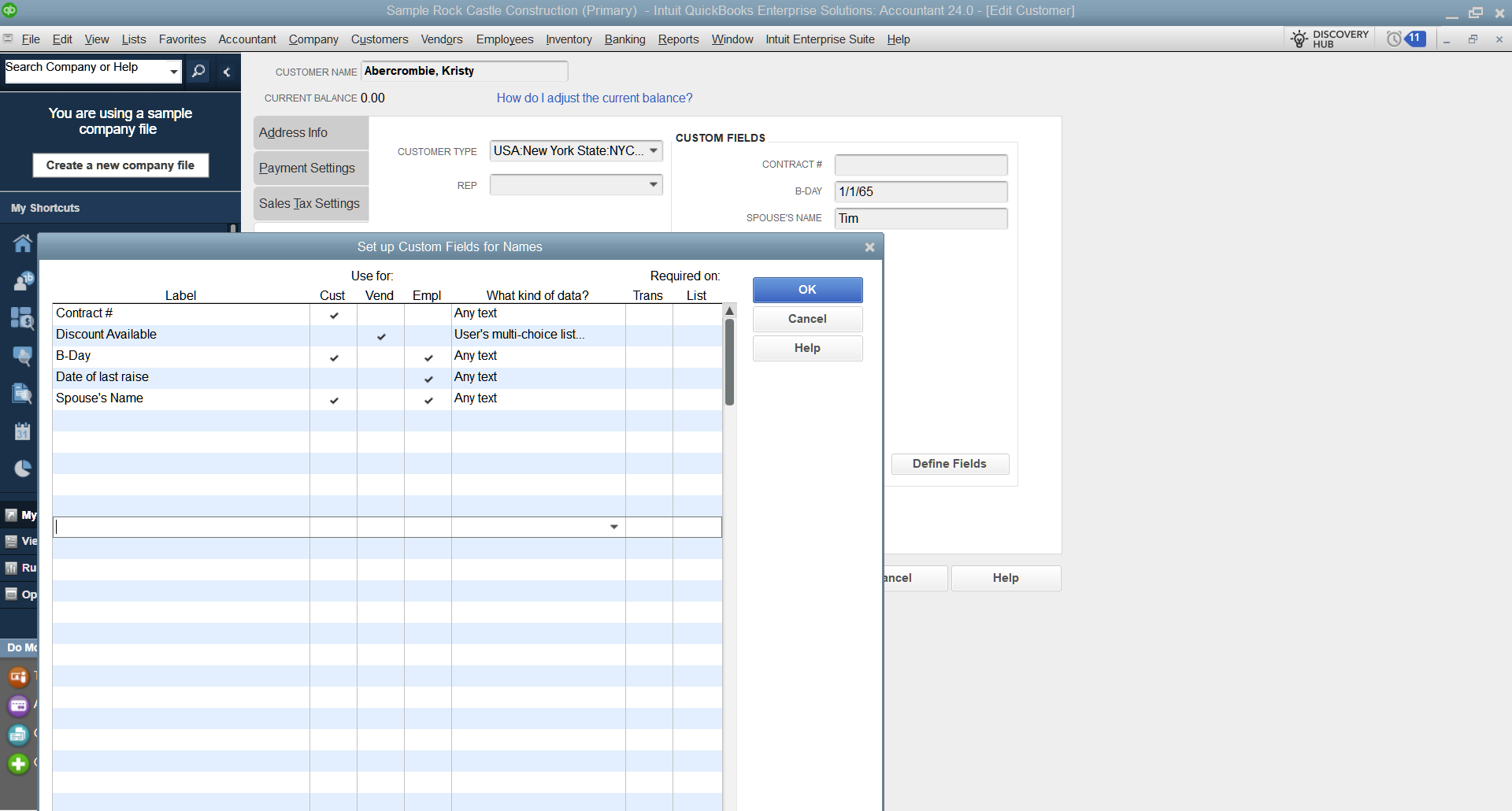Click the blank label cell in the active row

181,527
